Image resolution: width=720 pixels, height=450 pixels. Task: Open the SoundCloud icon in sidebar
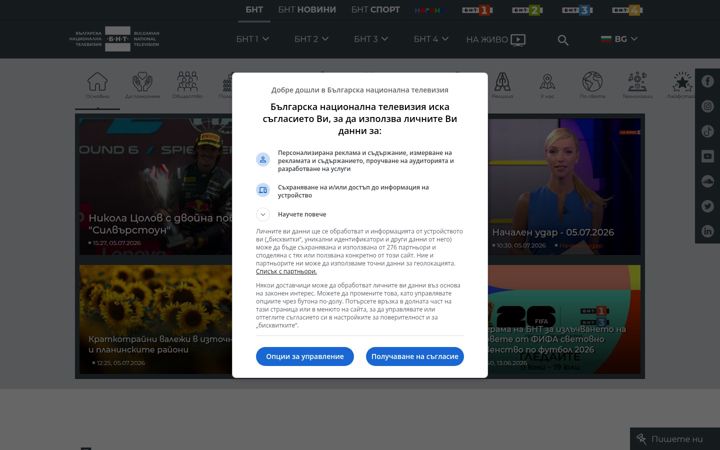pos(707,181)
